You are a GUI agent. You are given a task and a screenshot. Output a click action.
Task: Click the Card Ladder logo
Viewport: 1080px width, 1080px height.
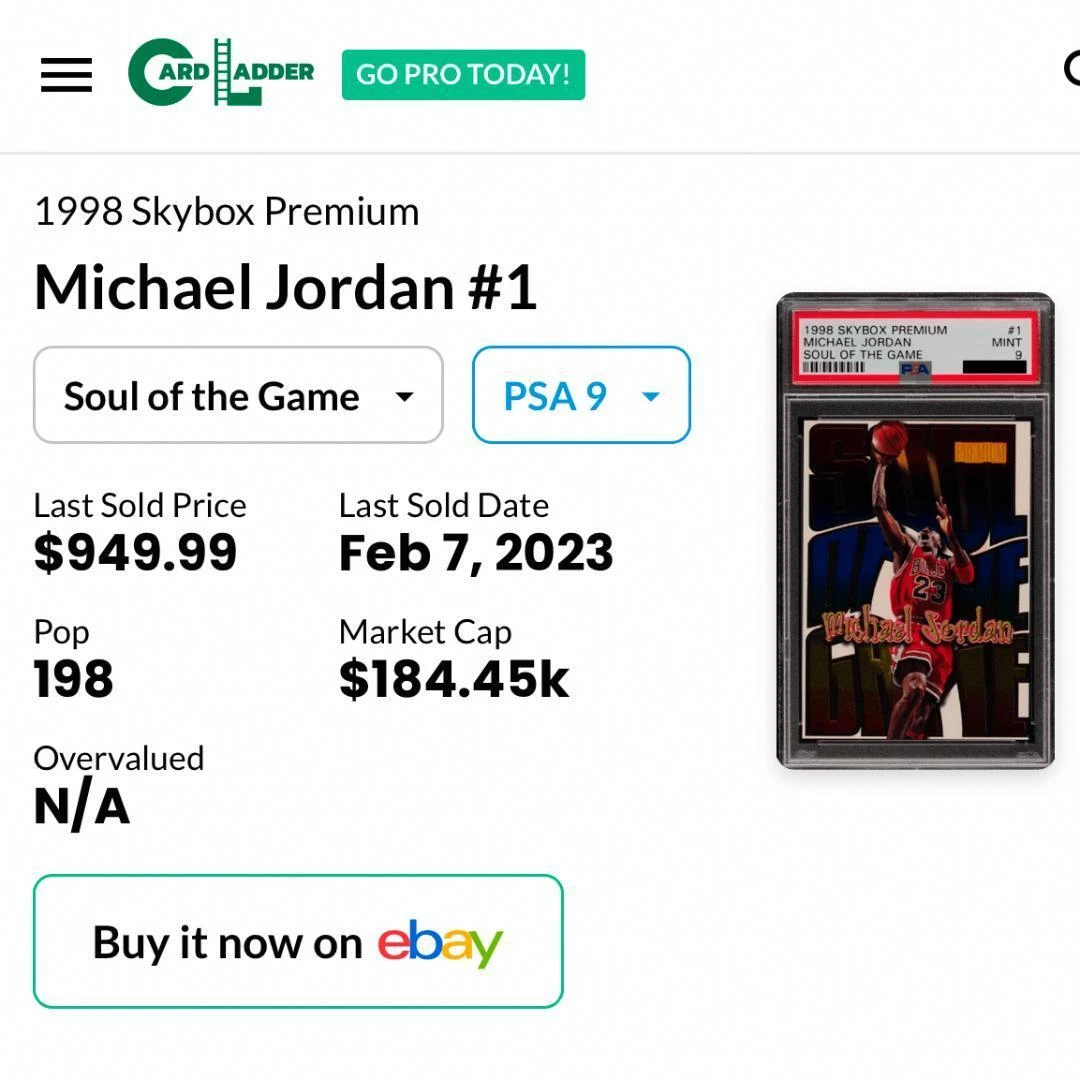tap(221, 72)
